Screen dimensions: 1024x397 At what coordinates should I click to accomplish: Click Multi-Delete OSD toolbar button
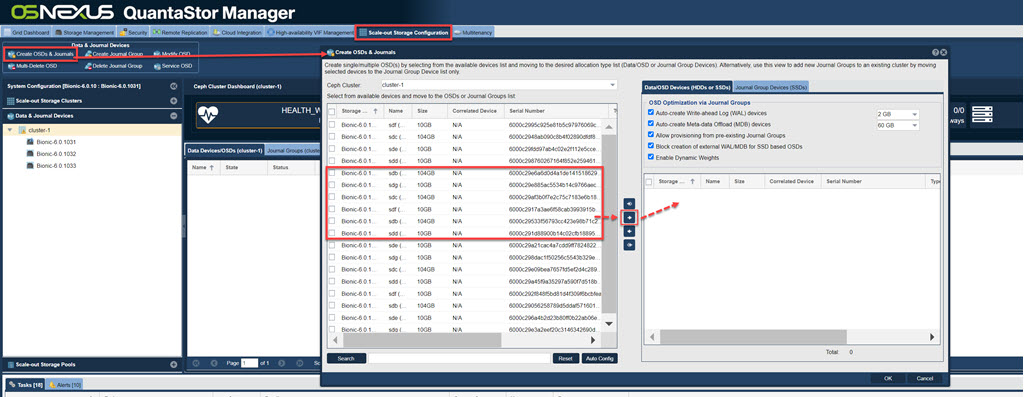point(33,66)
